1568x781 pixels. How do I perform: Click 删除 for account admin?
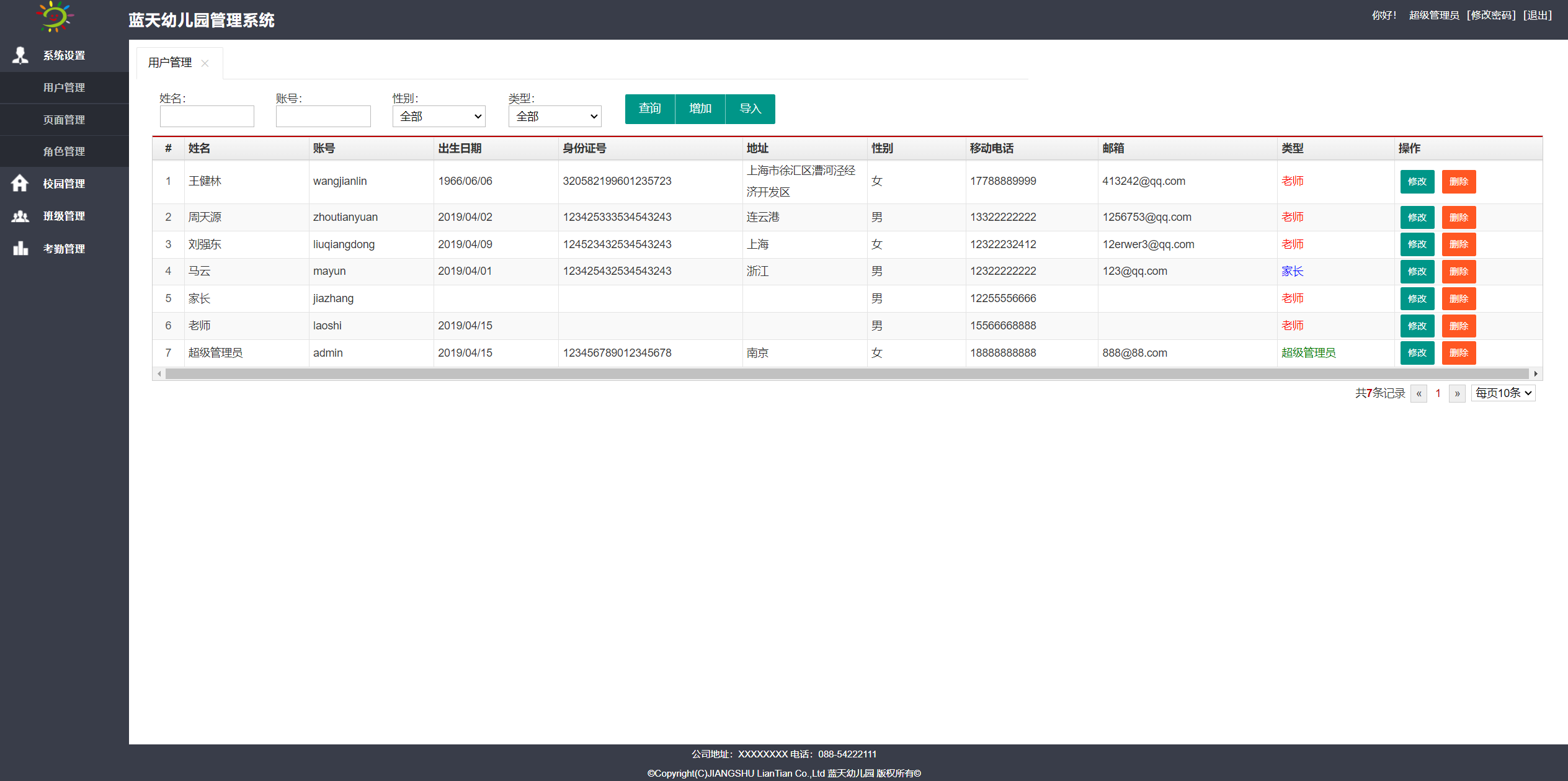[x=1459, y=353]
